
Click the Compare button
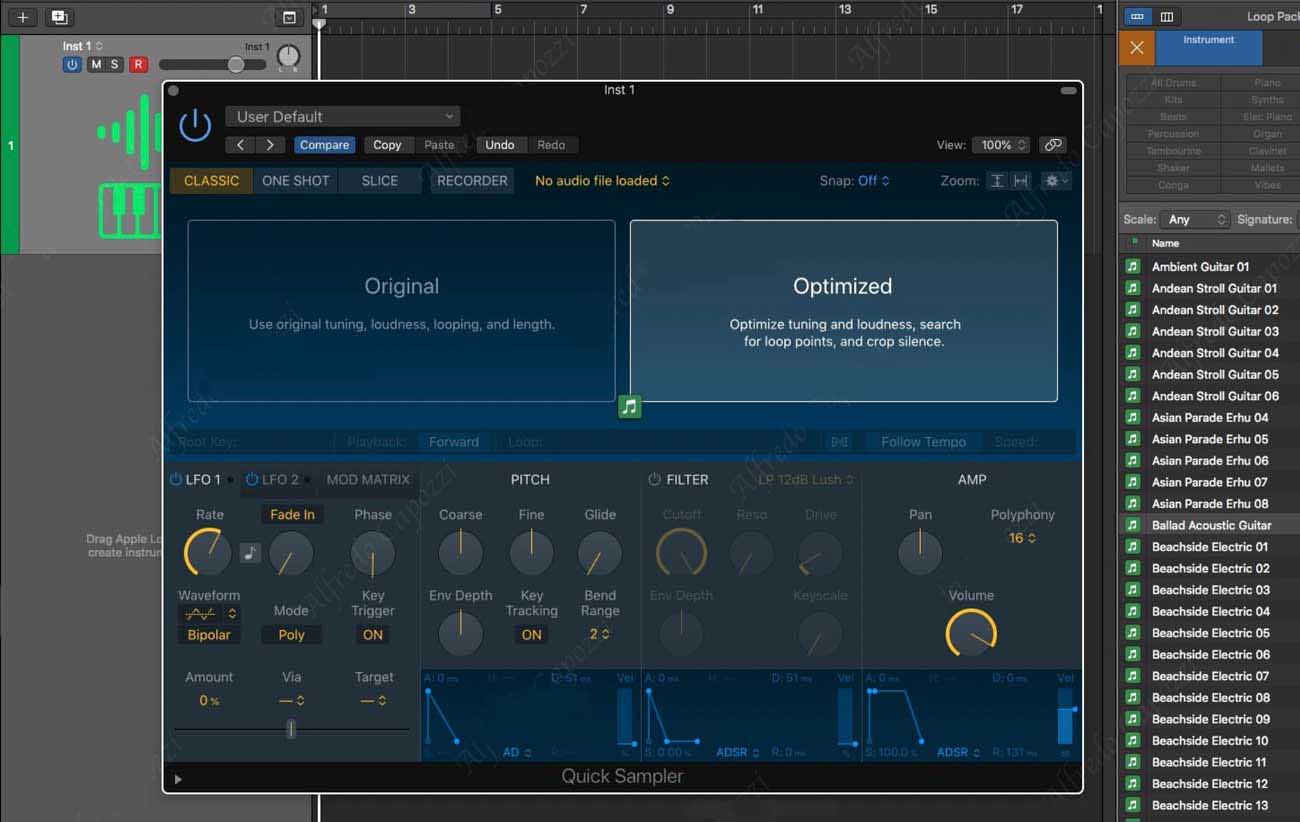click(x=324, y=145)
